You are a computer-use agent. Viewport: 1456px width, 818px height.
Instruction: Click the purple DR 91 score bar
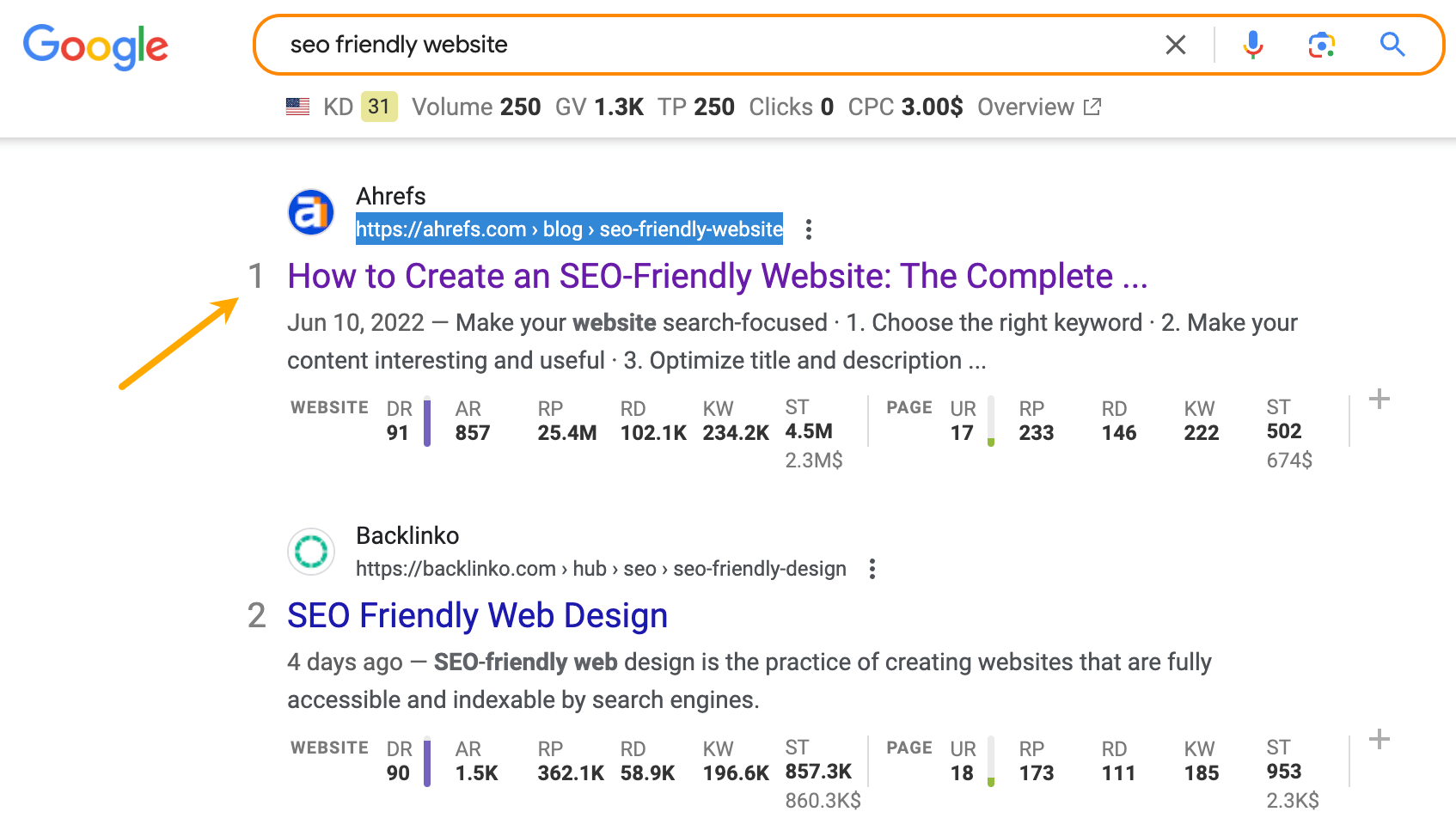[427, 421]
